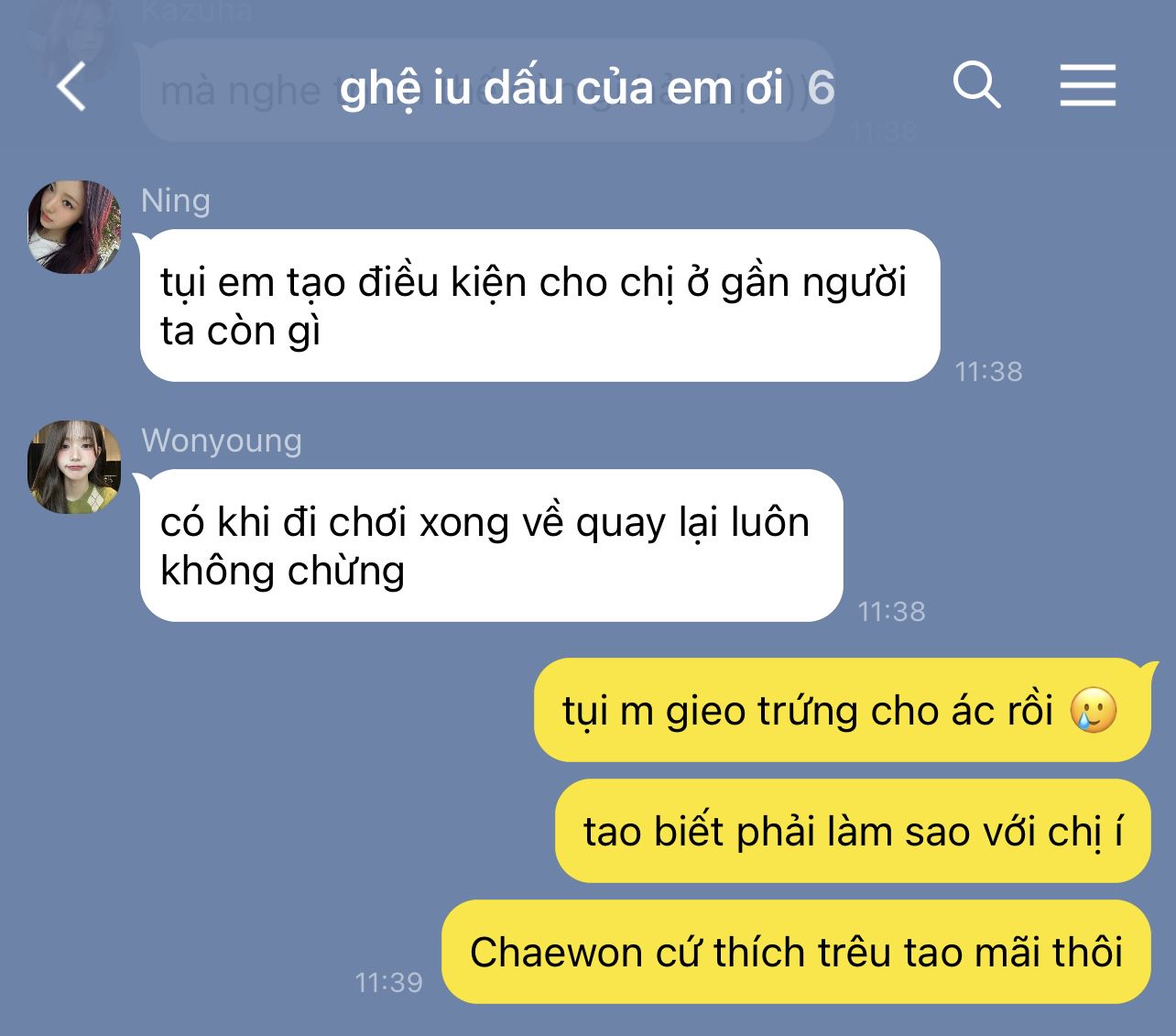Image resolution: width=1176 pixels, height=1036 pixels.
Task: Tap Wonyoung's profile avatar
Action: coord(74,467)
